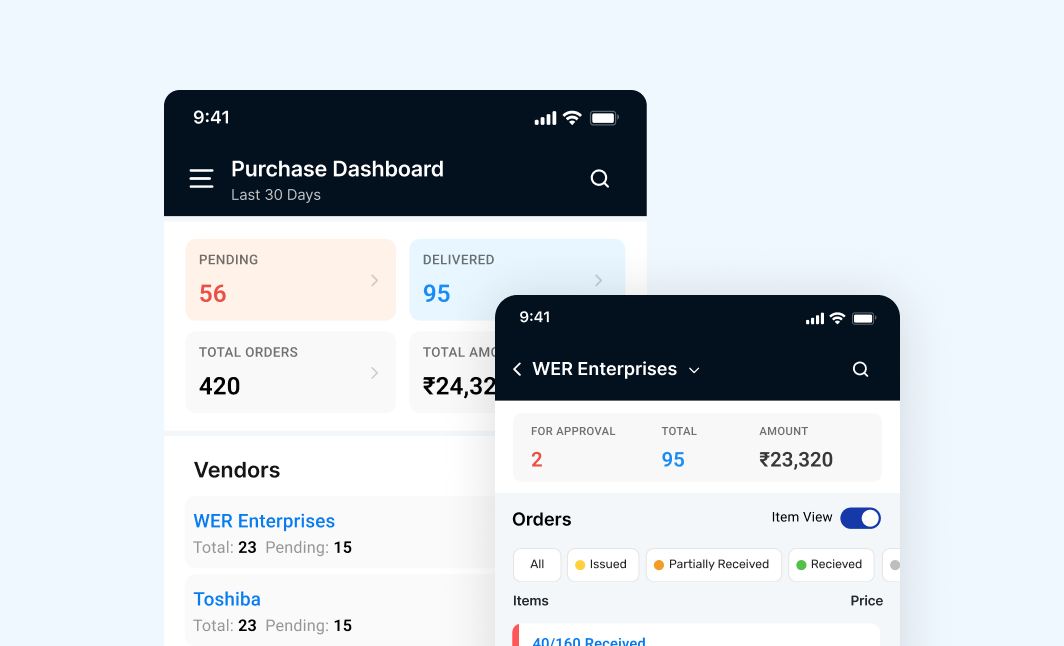Image resolution: width=1064 pixels, height=646 pixels.
Task: Open the Total Orders card chevron
Action: pyautogui.click(x=375, y=373)
